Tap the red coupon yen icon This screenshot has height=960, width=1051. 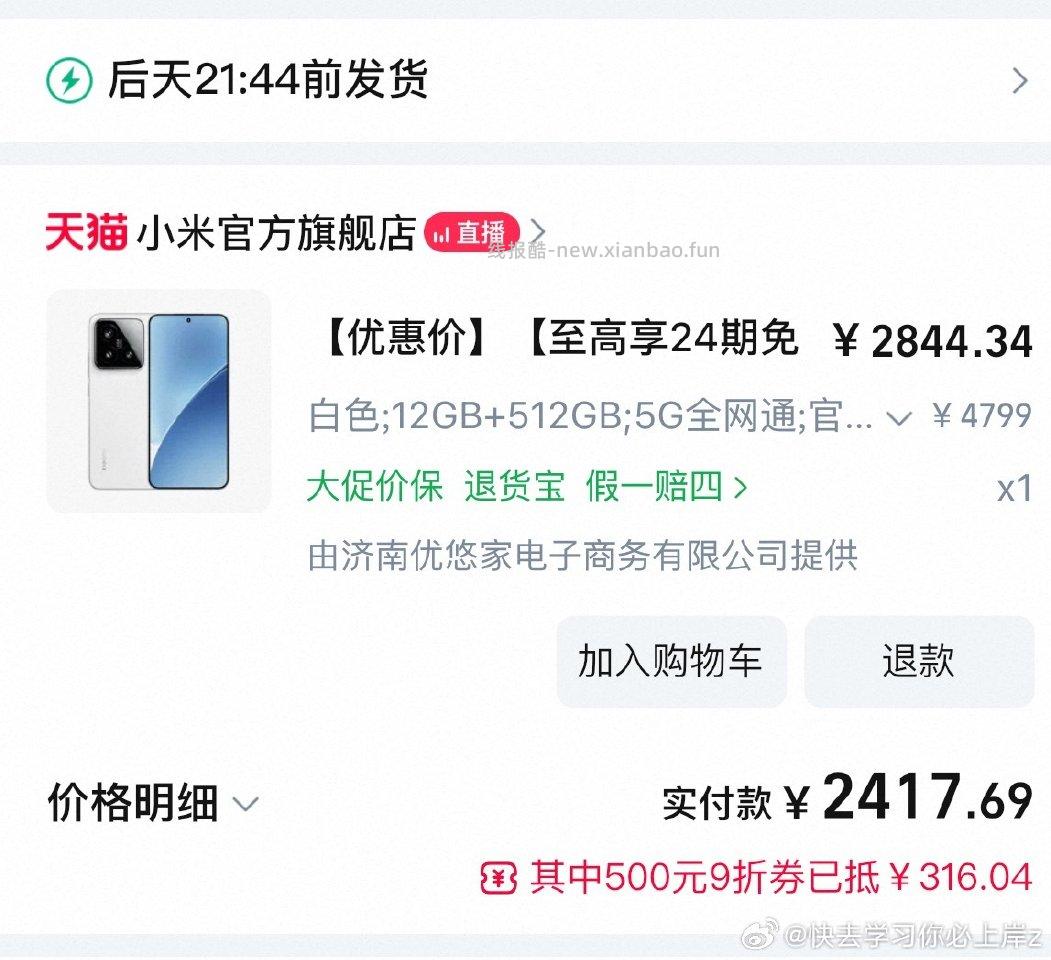499,878
